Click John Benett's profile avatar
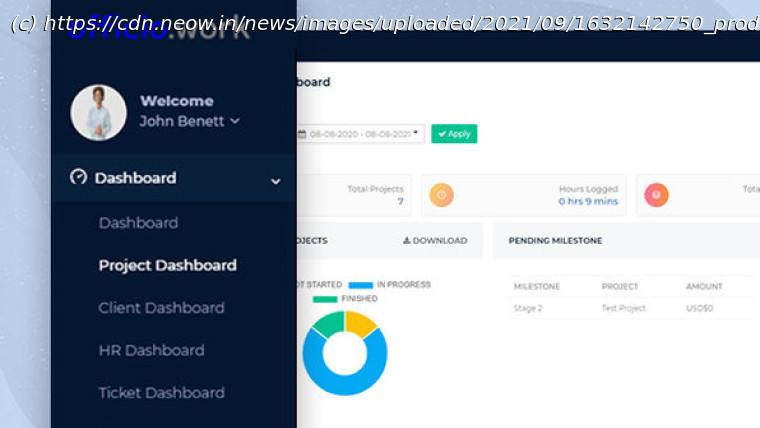The width and height of the screenshot is (760, 428). point(98,112)
